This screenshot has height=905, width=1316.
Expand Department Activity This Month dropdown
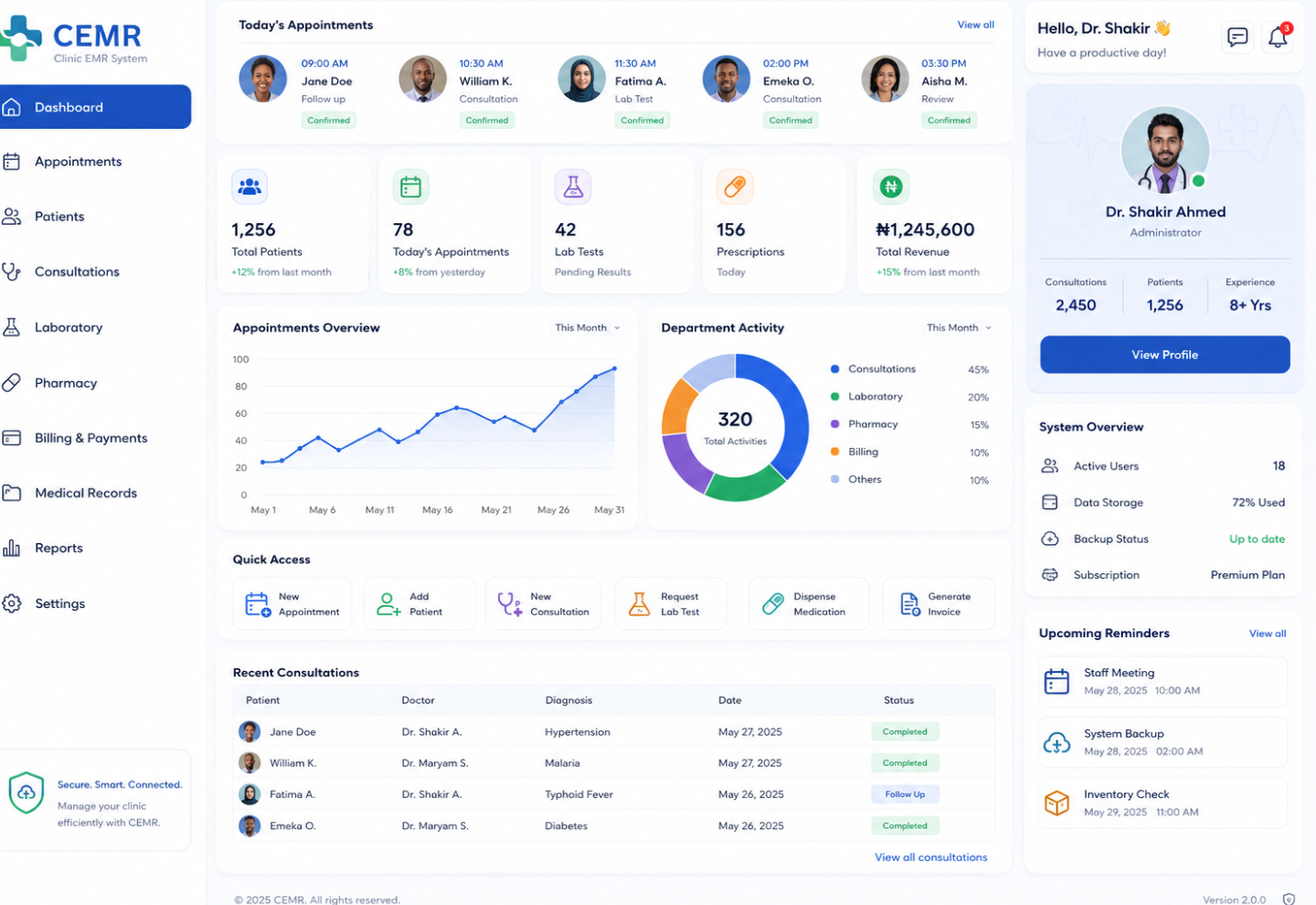[959, 327]
